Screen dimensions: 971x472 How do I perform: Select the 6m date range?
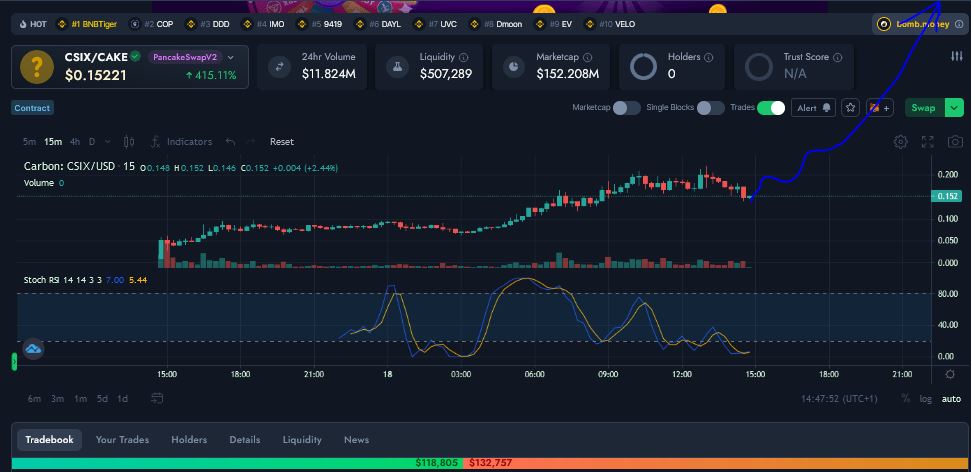tap(34, 399)
